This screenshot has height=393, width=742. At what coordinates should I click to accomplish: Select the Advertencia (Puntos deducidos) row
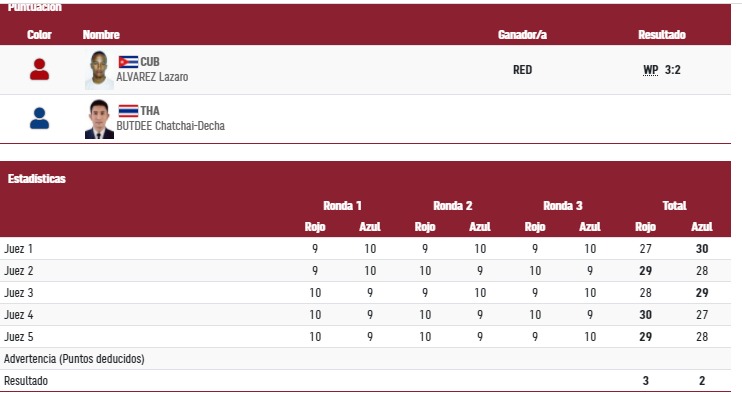[x=365, y=359]
